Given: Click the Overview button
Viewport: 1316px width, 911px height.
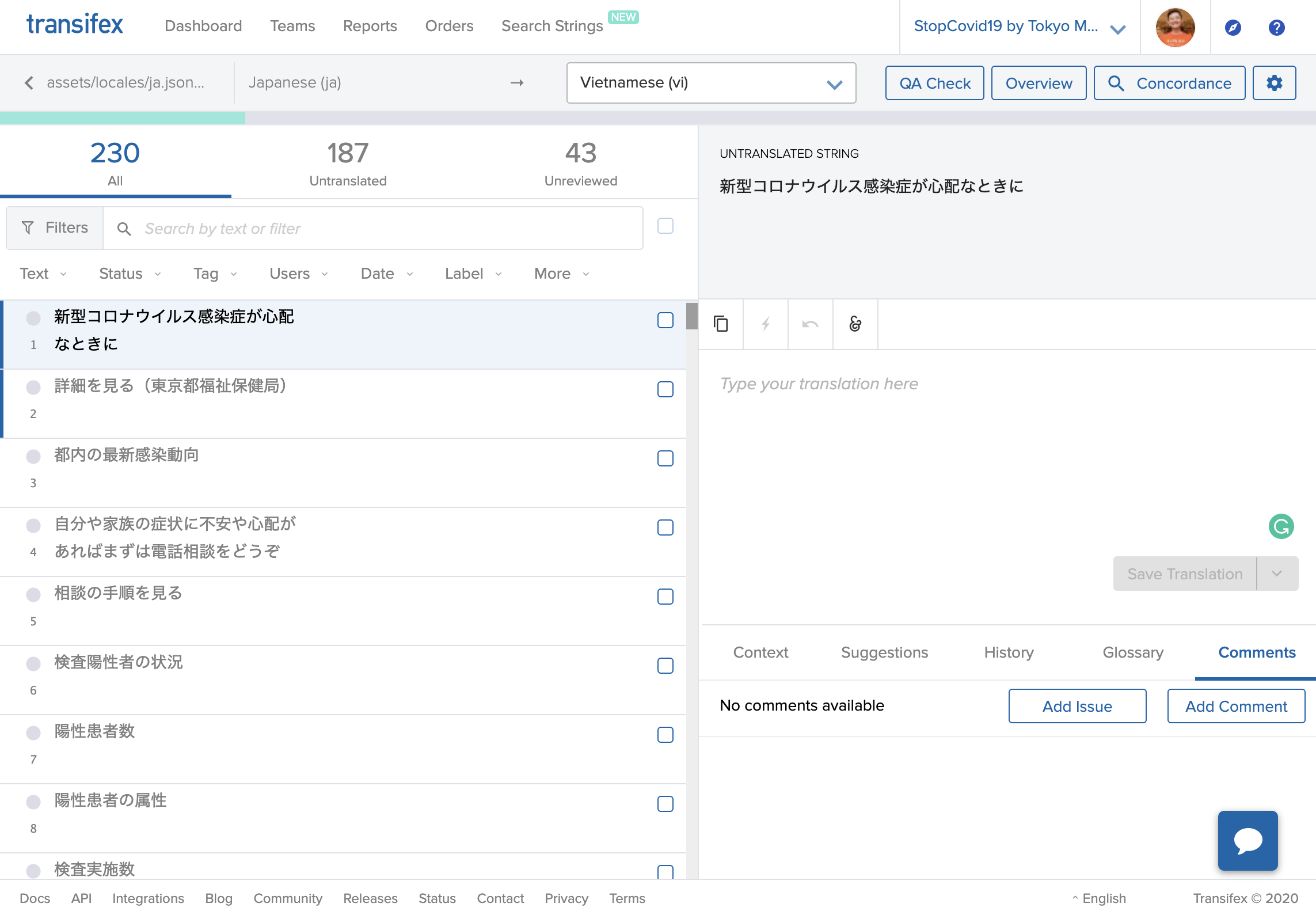Looking at the screenshot, I should click(x=1039, y=83).
